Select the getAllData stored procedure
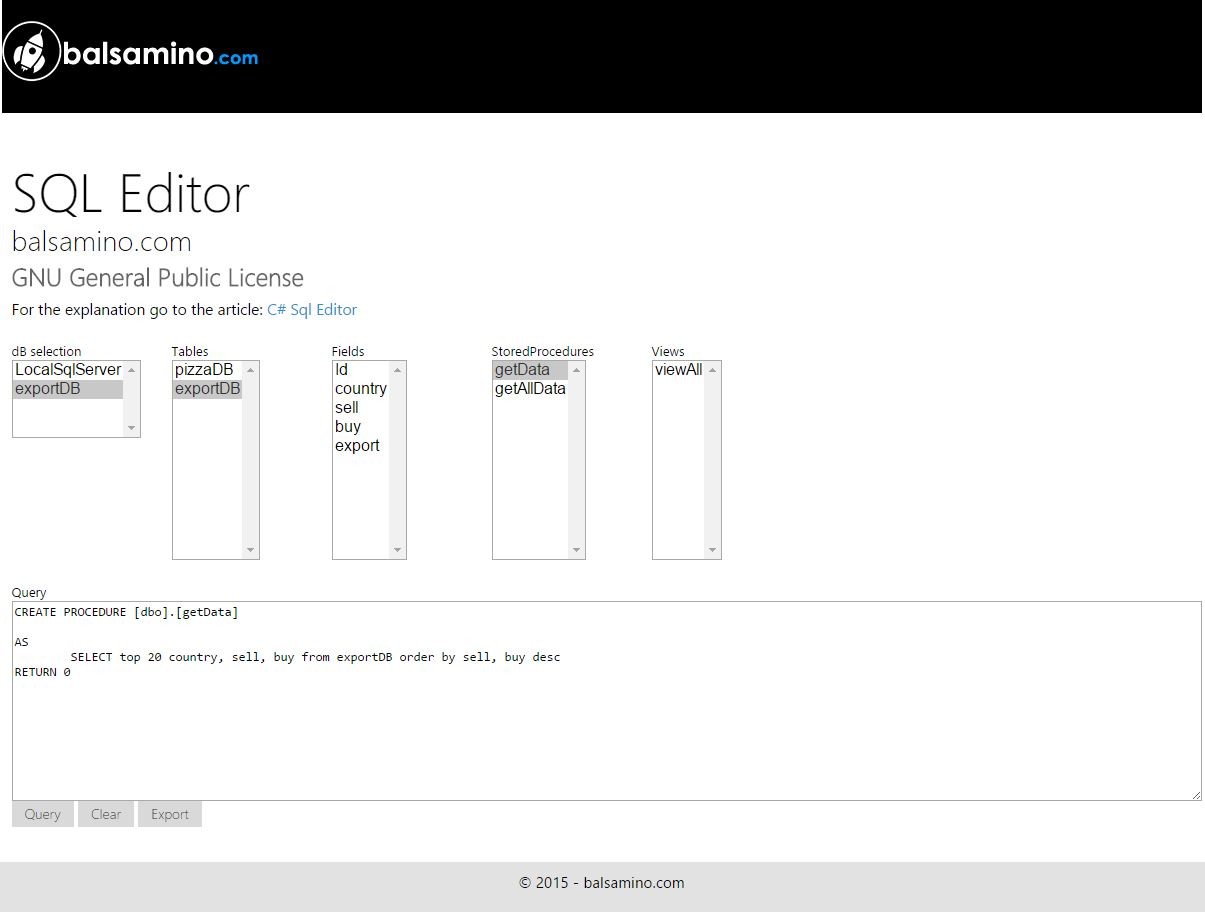Image resolution: width=1205 pixels, height=913 pixels. (x=530, y=389)
